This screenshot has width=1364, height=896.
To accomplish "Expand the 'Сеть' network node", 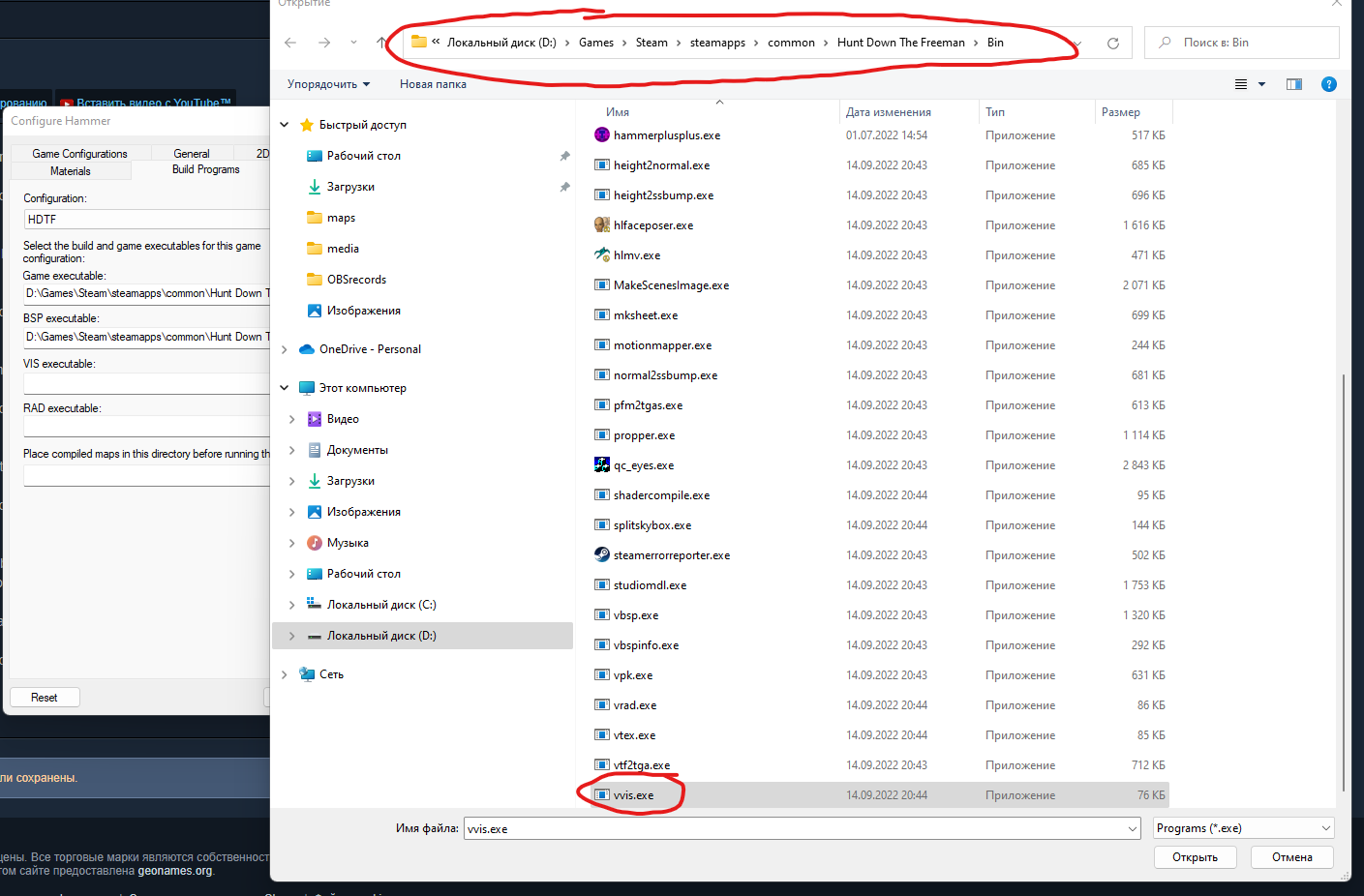I will [285, 674].
